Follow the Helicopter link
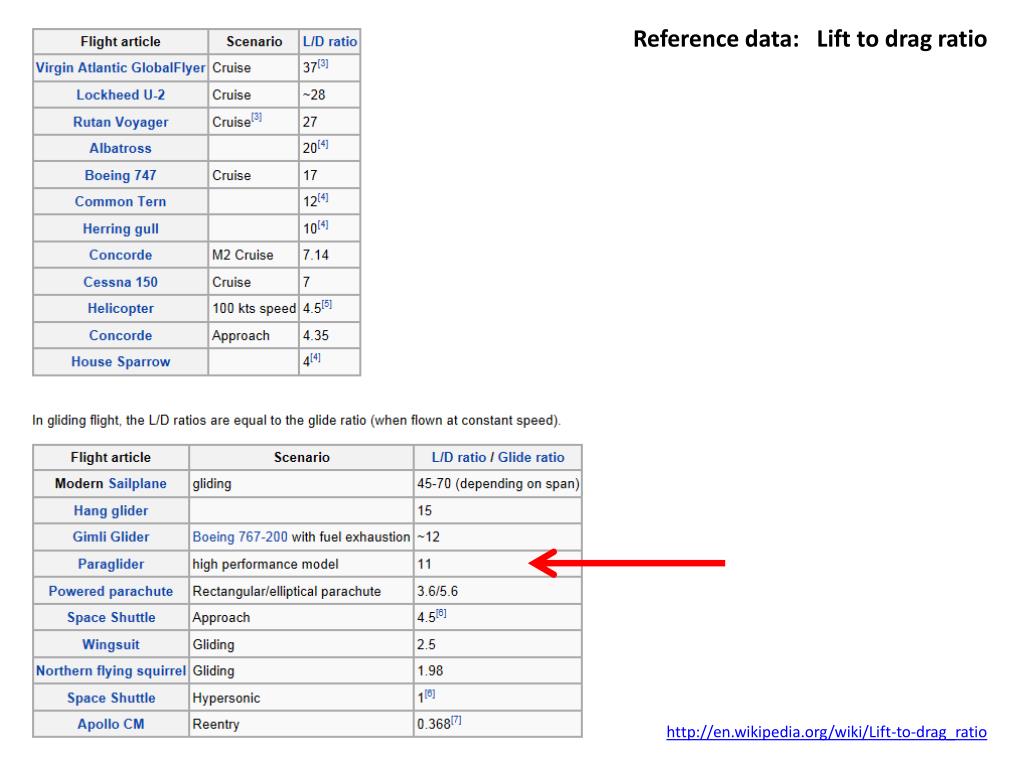The image size is (1024, 768). 120,308
